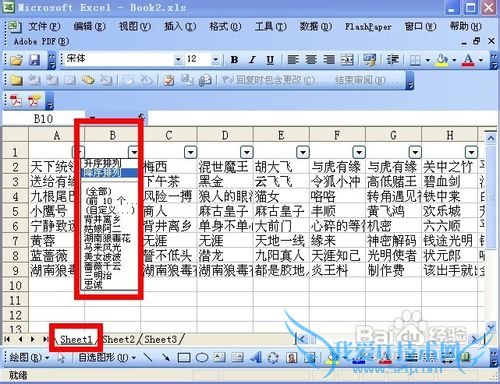Viewport: 500px width, 384px height.
Task: Select the Line drawing tool
Action: pyautogui.click(x=148, y=357)
